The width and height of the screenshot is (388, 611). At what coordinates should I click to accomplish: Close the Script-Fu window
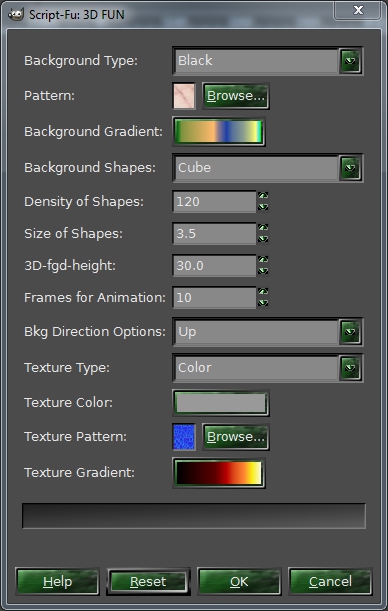[358, 10]
